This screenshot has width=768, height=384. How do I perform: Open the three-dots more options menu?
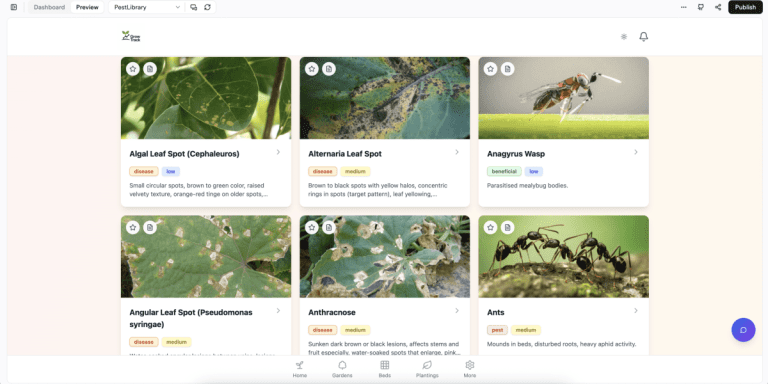tap(683, 7)
